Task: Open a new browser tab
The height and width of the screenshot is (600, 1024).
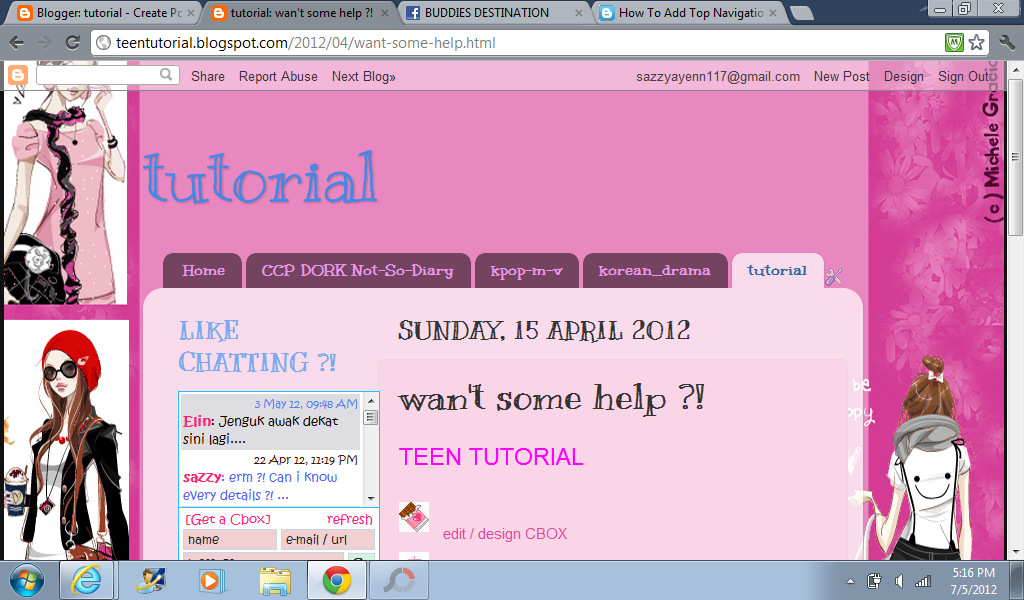Action: pos(801,12)
